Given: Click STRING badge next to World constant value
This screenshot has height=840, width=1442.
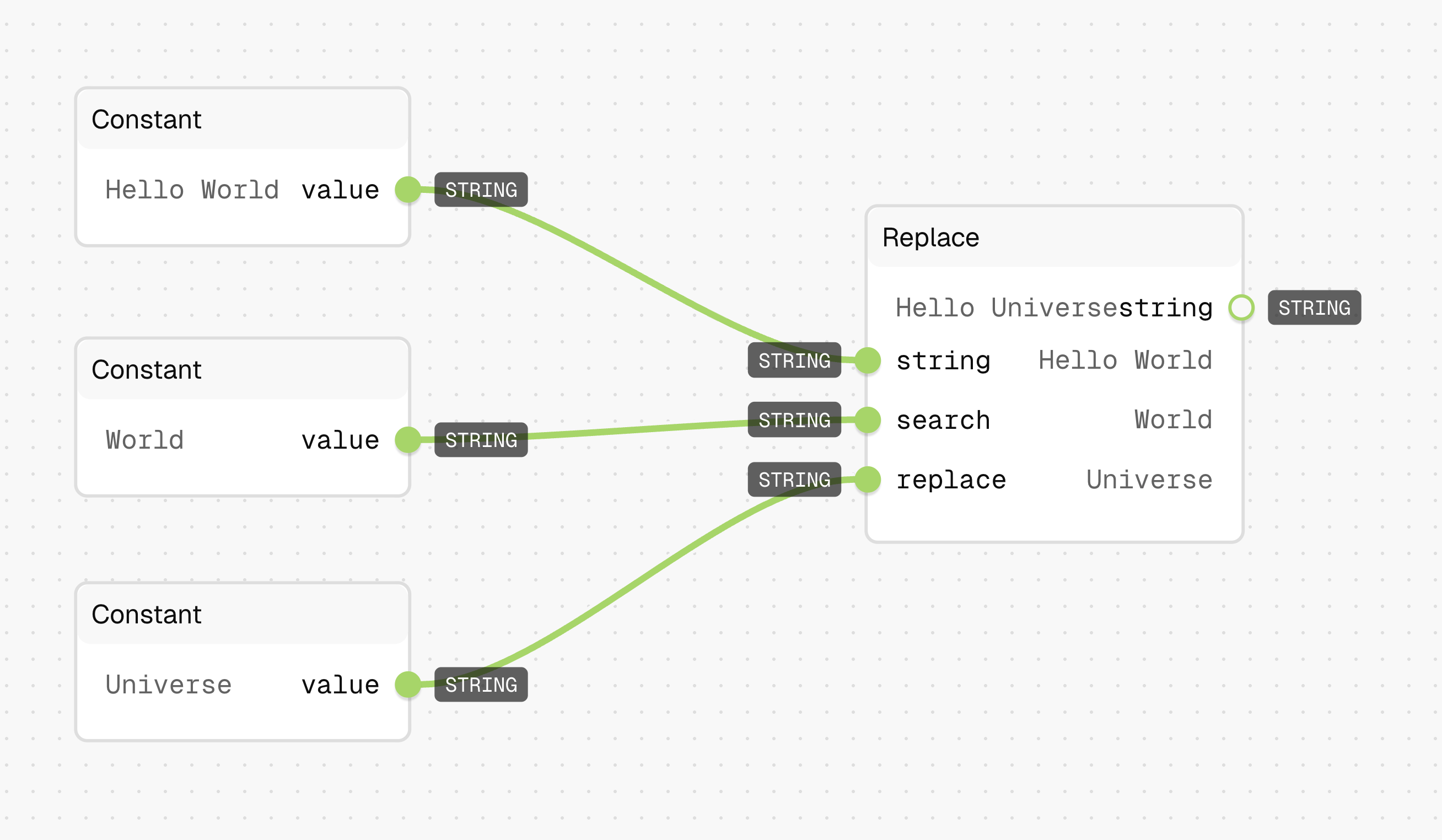Looking at the screenshot, I should [x=481, y=439].
